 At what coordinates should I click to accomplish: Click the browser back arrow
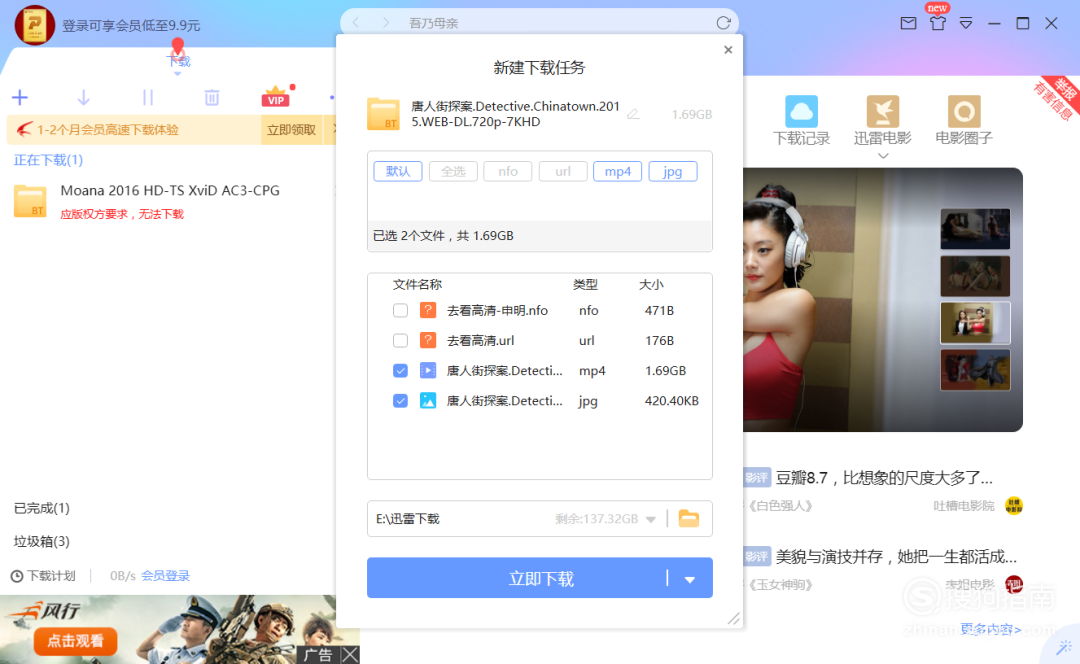tap(355, 23)
